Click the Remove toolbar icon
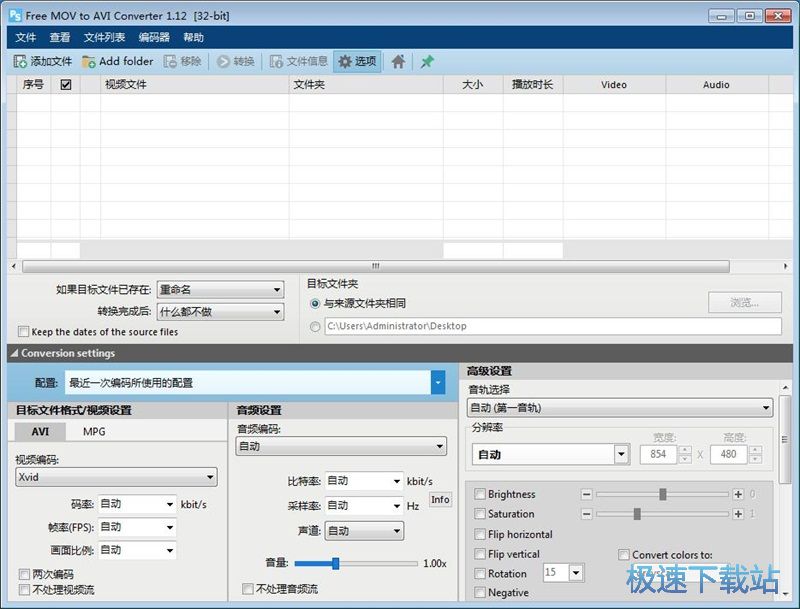The image size is (800, 609). (x=171, y=61)
